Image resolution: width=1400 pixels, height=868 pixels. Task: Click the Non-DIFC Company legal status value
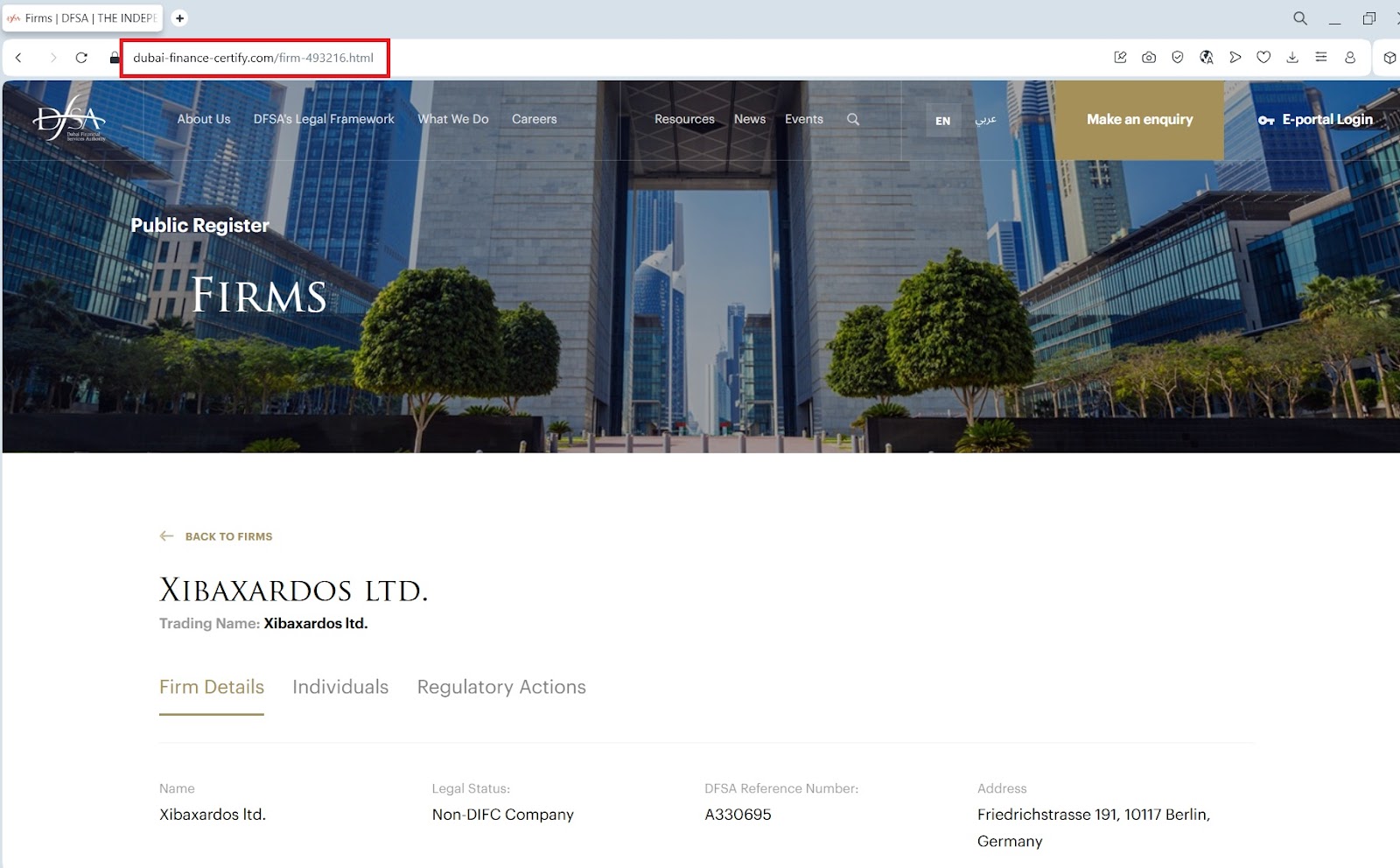[502, 815]
